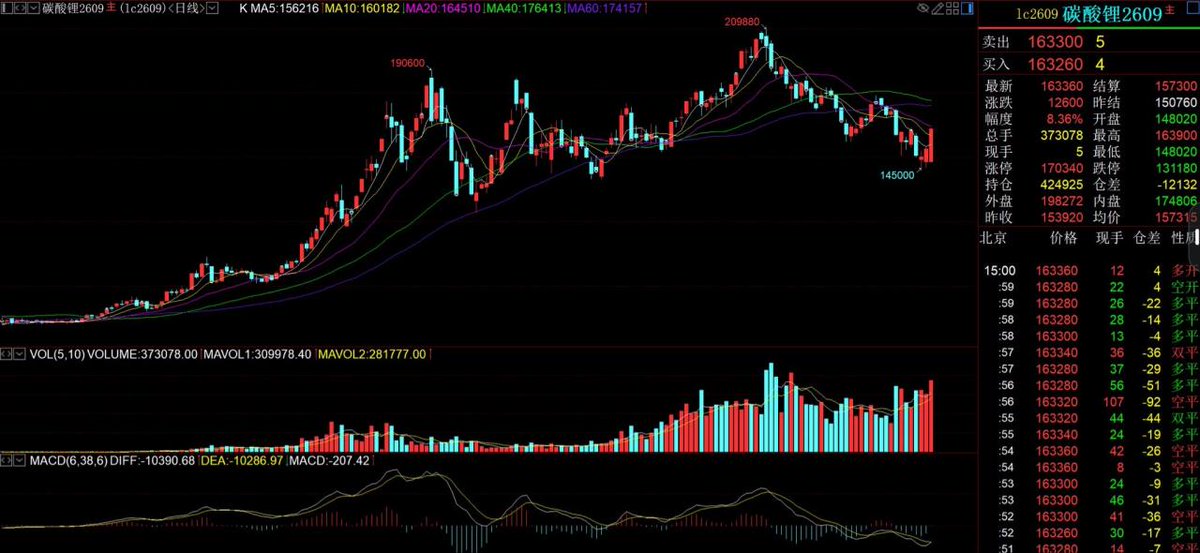The height and width of the screenshot is (553, 1200).
Task: Click the 昨结 value 150760
Action: pos(1174,103)
